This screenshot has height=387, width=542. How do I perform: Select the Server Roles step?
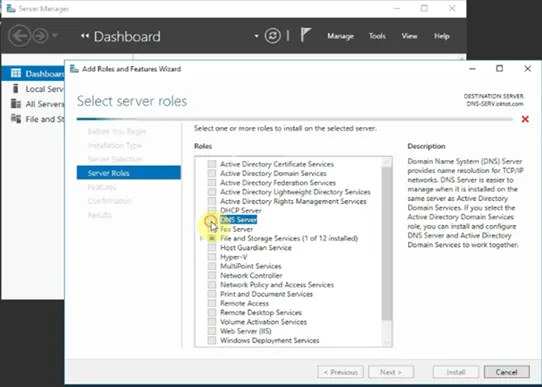pos(129,173)
